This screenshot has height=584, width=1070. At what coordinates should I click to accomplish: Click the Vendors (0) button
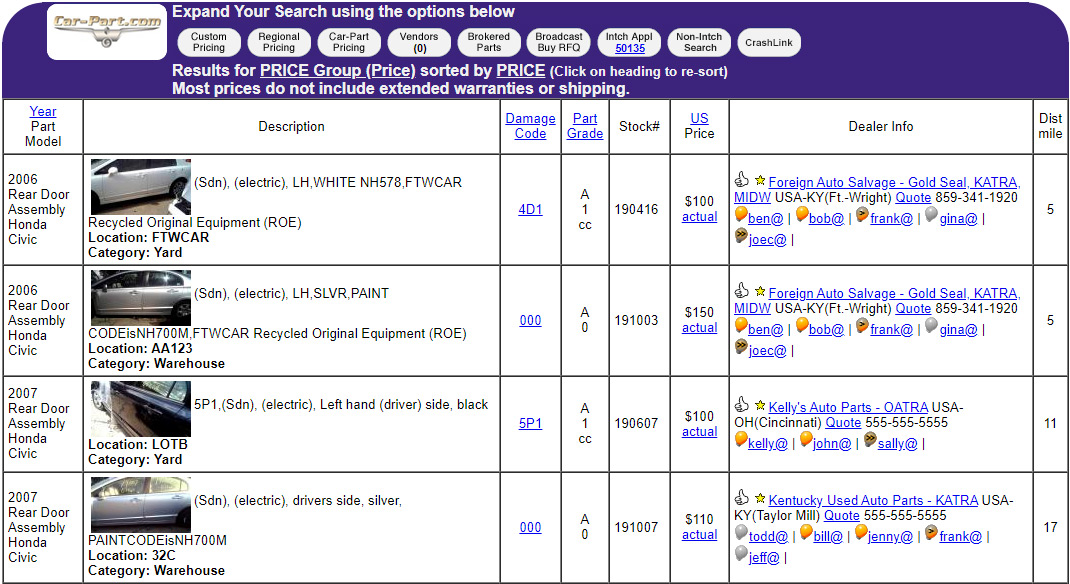pyautogui.click(x=419, y=42)
